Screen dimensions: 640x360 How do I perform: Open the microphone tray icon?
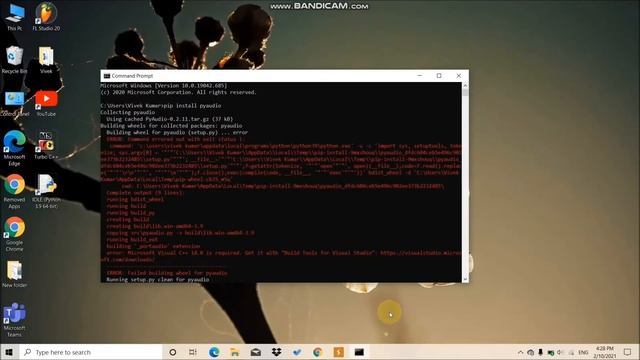(540, 352)
